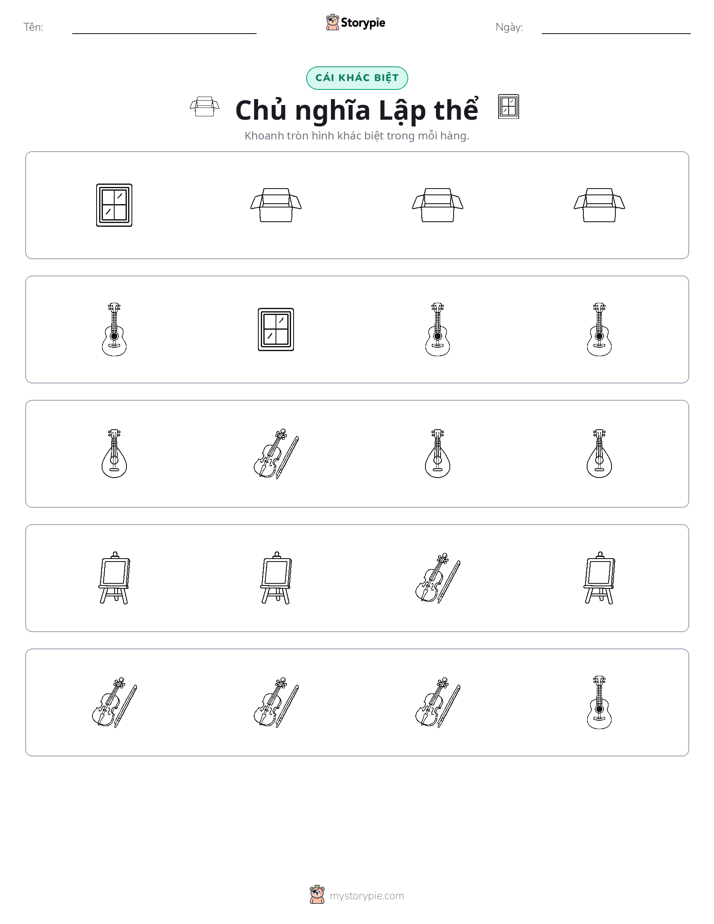Screen dimensions: 714x924
Task: Click the window among the guitars
Action: pos(276,329)
